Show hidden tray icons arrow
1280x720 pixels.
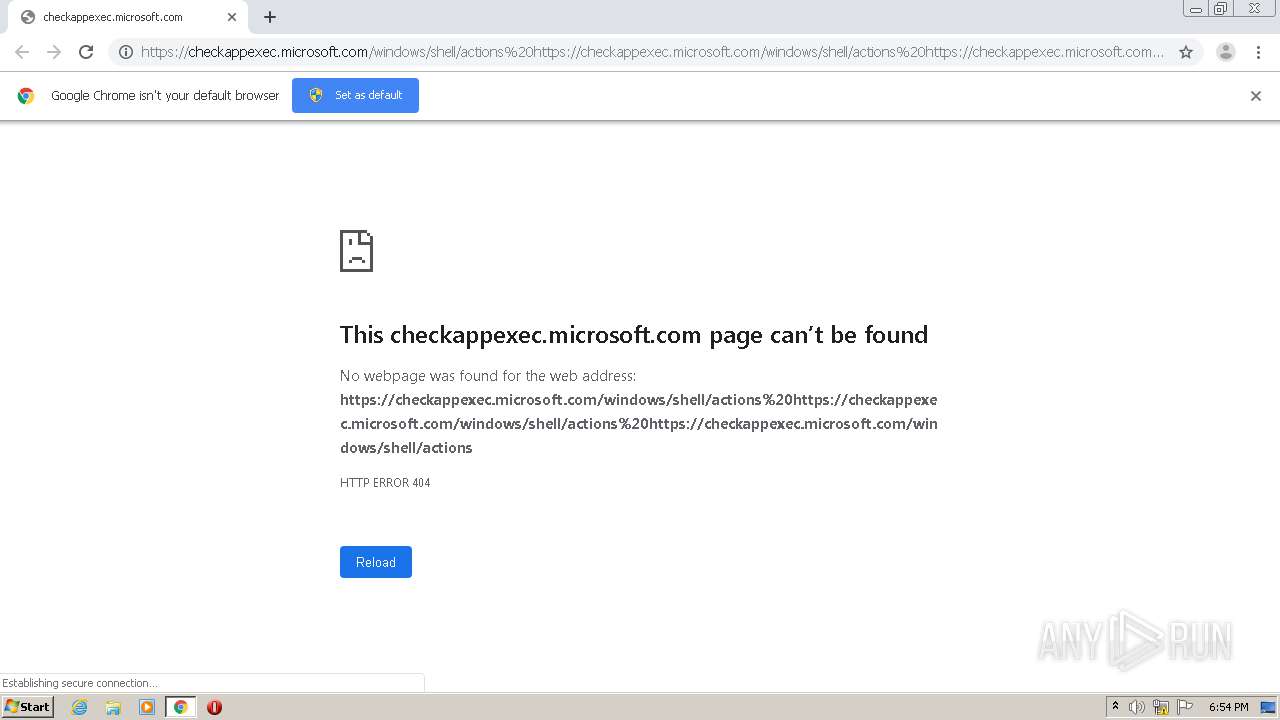point(1116,707)
